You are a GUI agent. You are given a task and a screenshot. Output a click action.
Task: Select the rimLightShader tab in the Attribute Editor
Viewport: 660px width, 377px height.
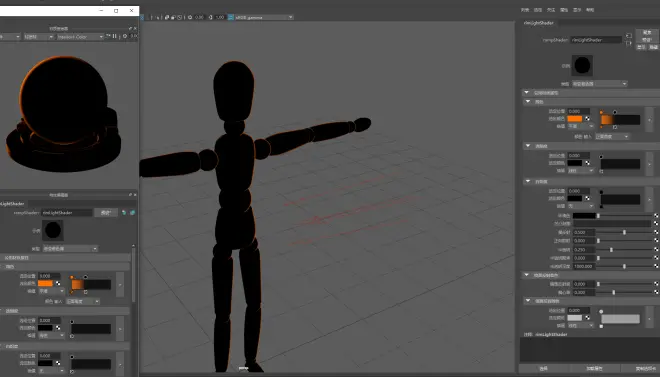[x=539, y=23]
